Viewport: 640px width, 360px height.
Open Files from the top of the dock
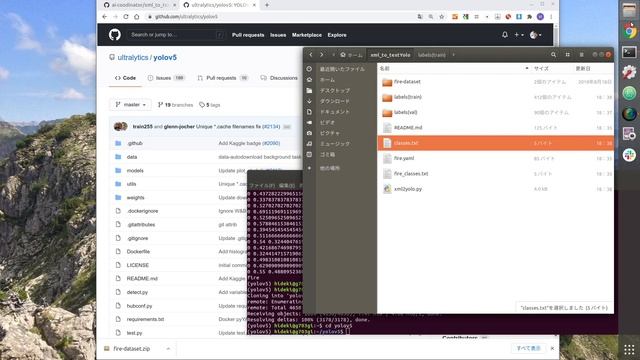[x=629, y=10]
